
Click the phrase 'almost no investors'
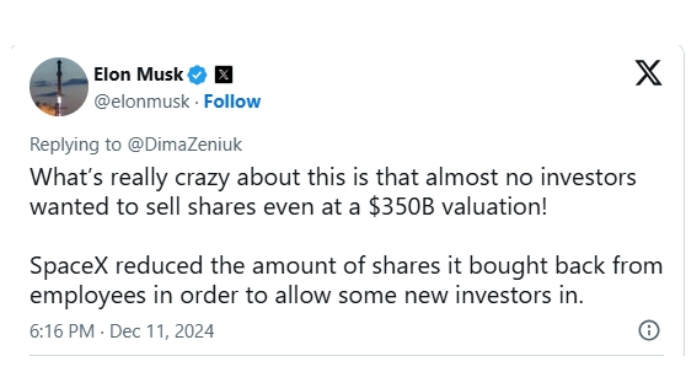531,177
